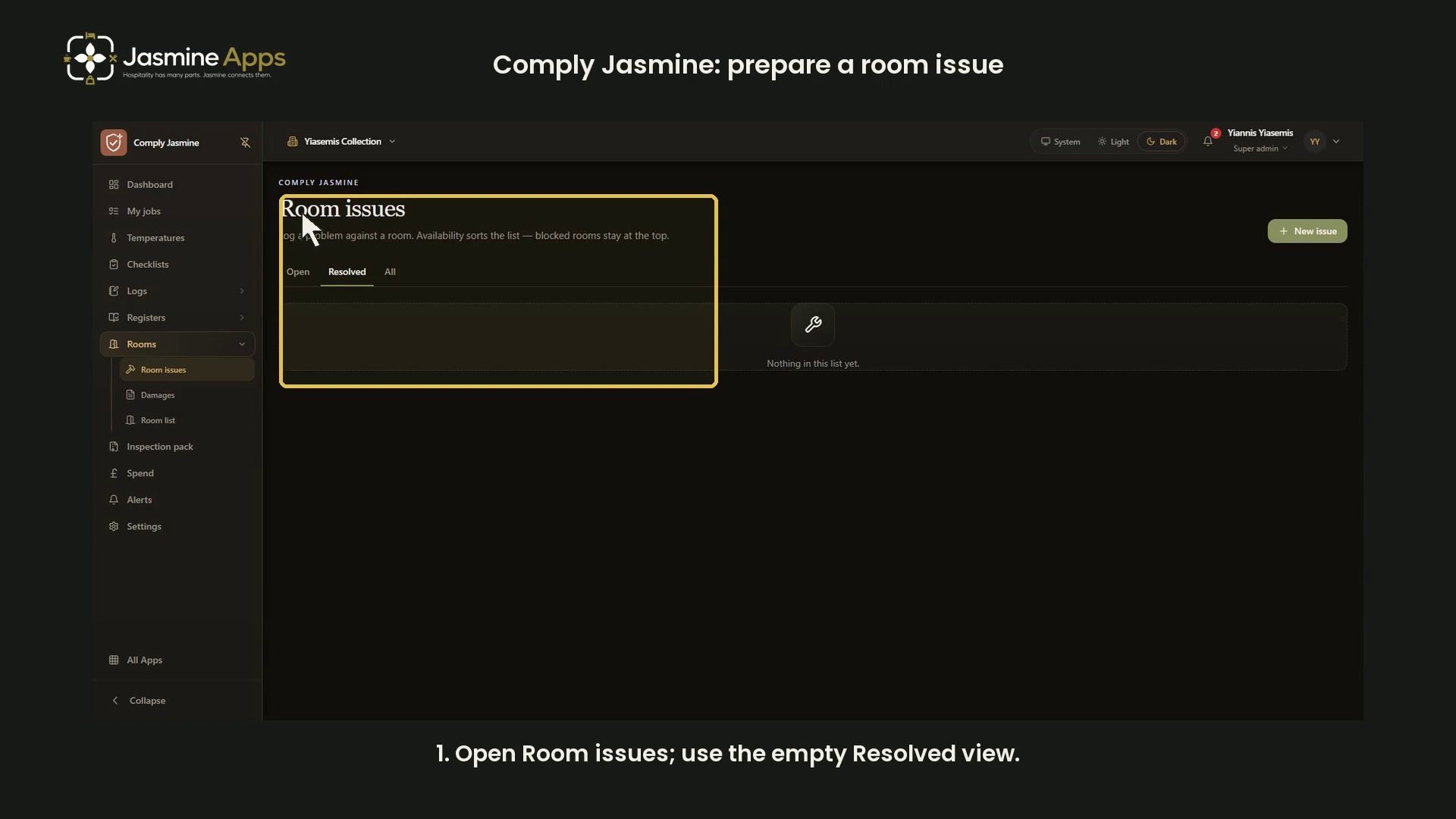The width and height of the screenshot is (1456, 819).
Task: Click the COMPLY JASMINE breadcrumb label
Action: click(318, 183)
